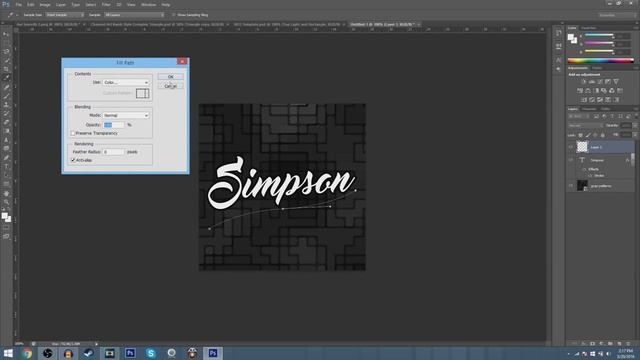Select the Move tool

click(x=7, y=34)
